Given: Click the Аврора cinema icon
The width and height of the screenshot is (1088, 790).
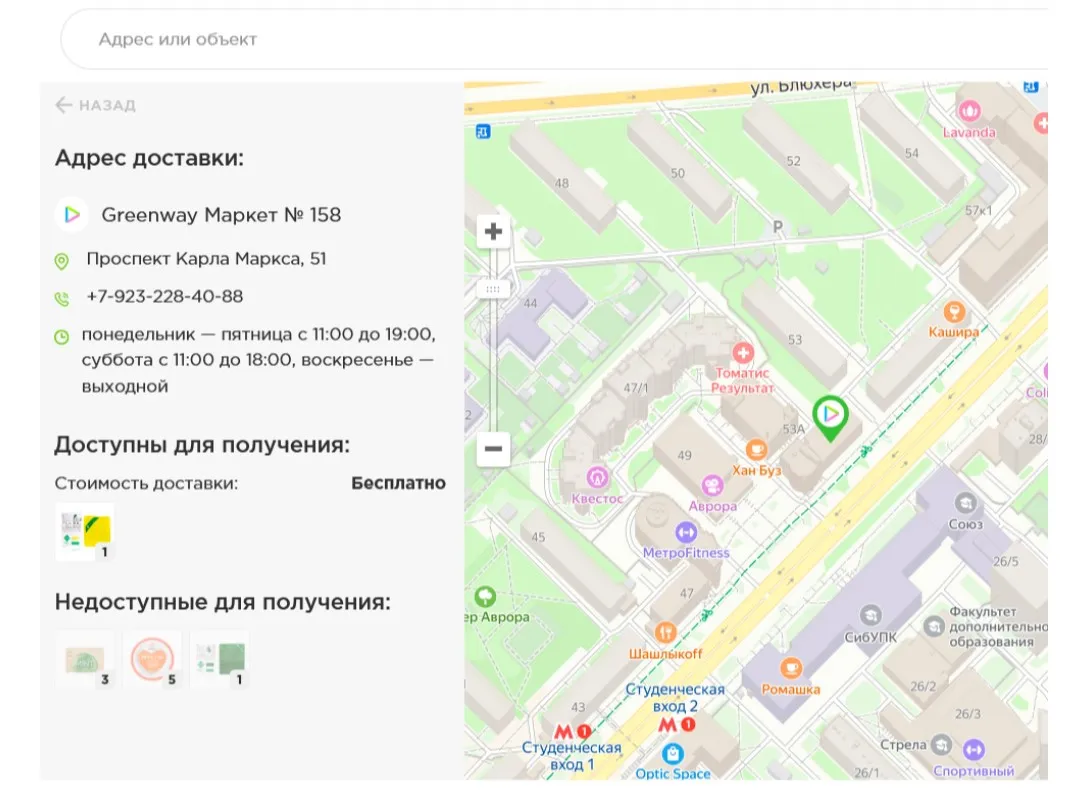Looking at the screenshot, I should click(712, 485).
